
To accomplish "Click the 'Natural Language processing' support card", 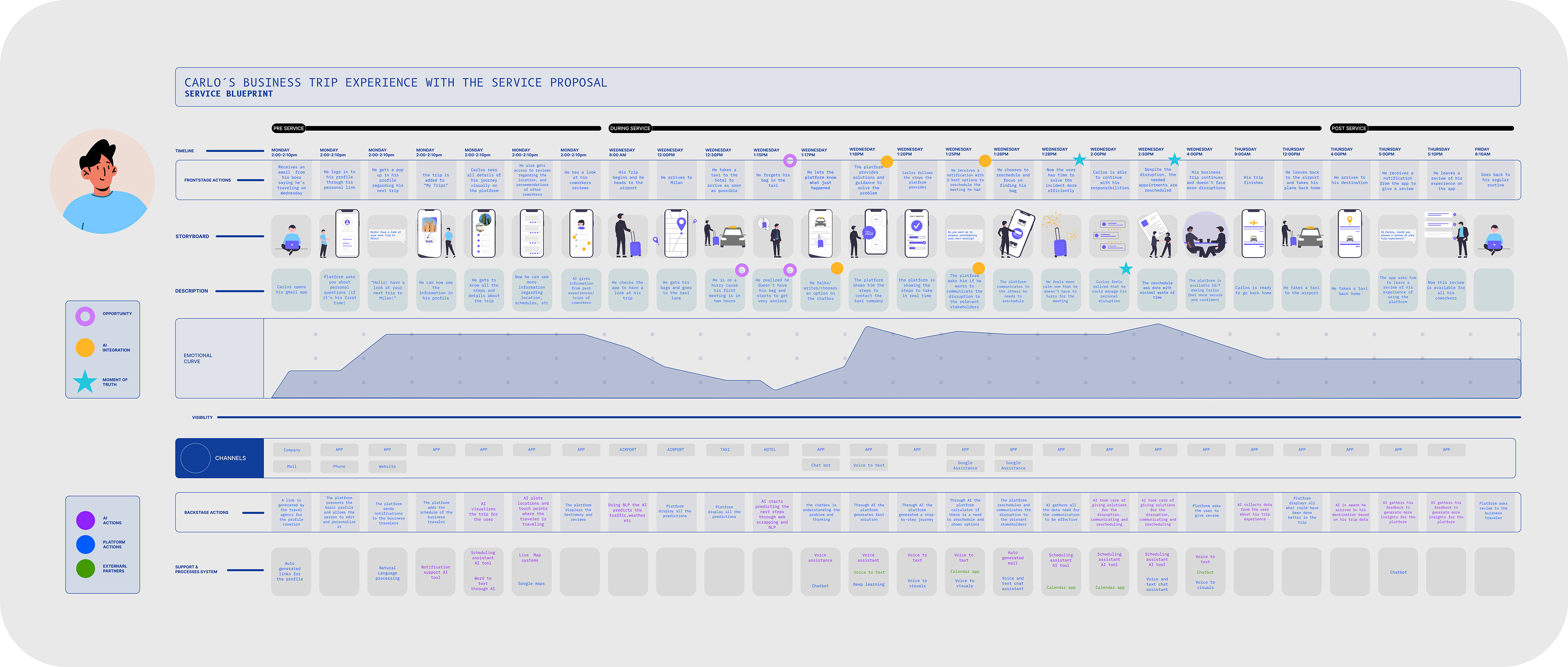I will tap(387, 572).
